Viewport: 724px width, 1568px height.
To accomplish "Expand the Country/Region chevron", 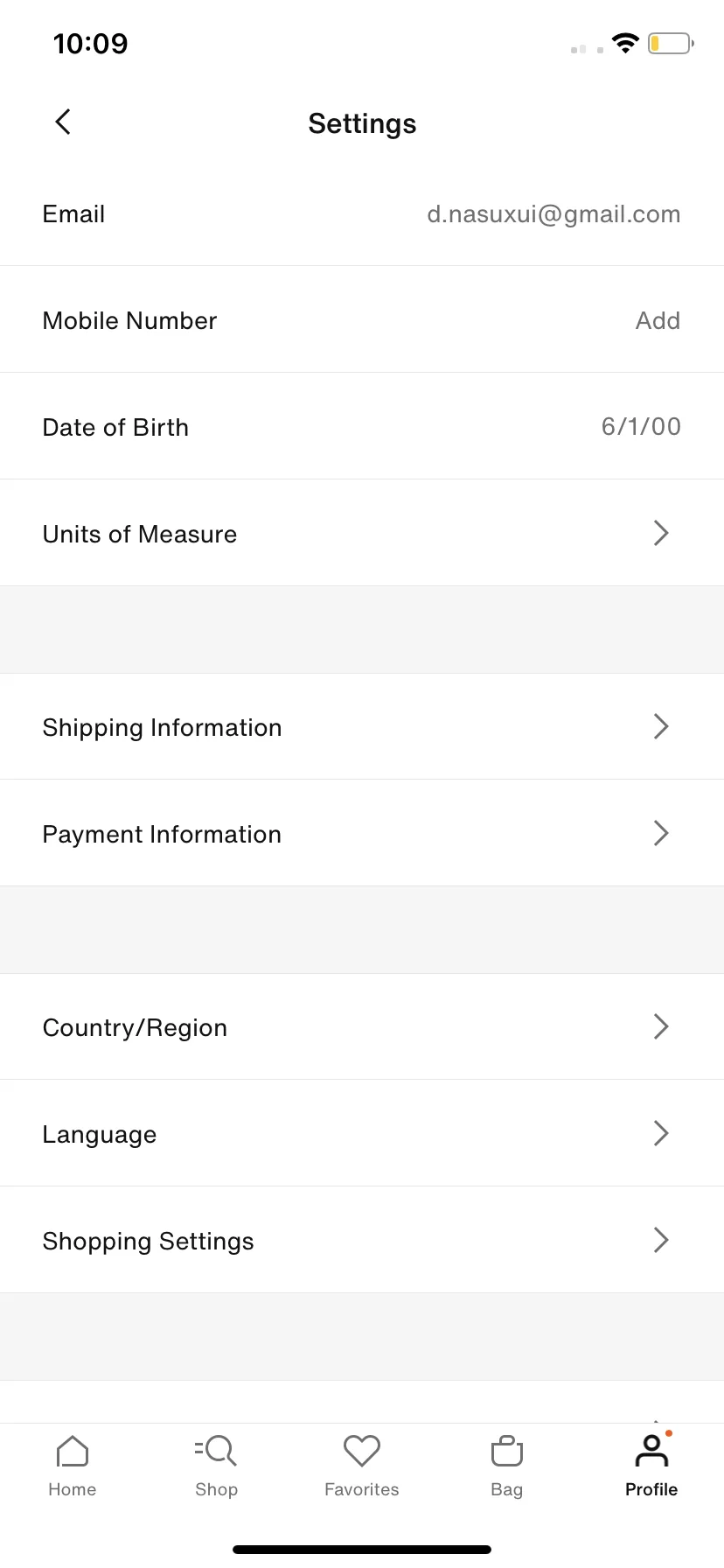I will [661, 1026].
